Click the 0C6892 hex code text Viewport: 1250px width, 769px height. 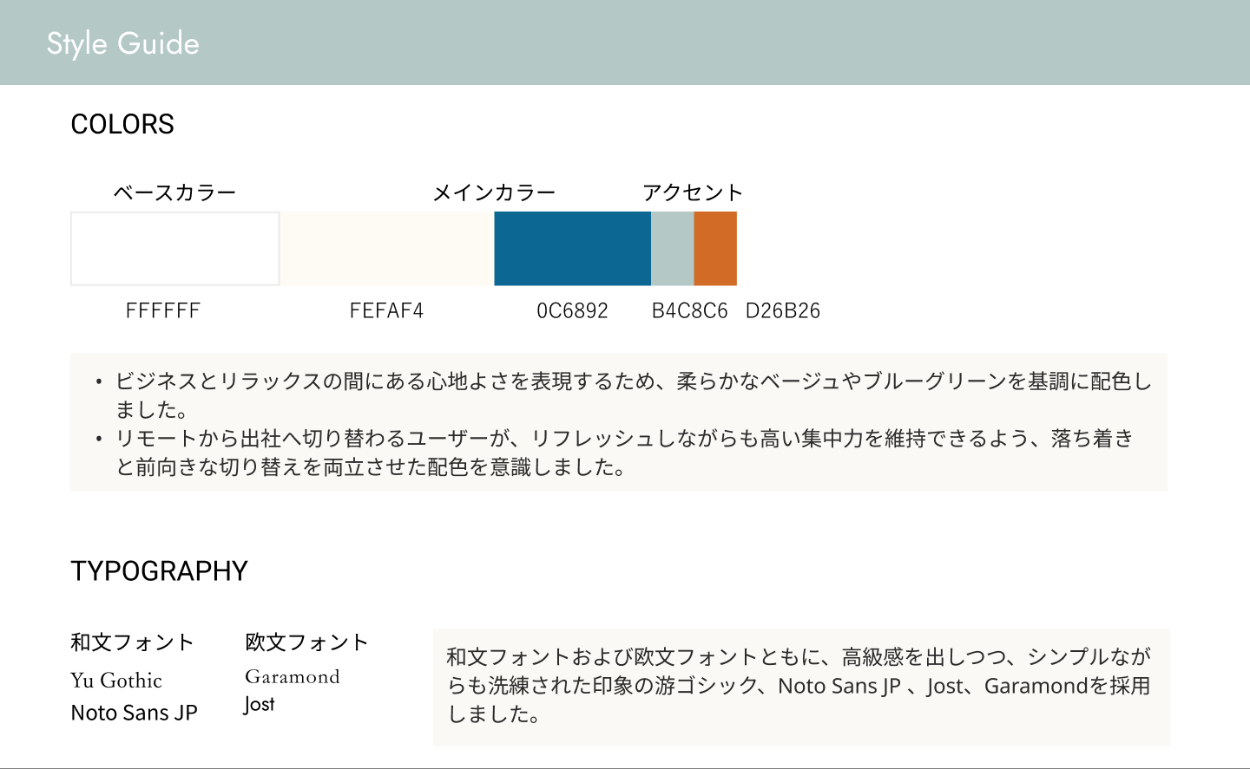click(x=572, y=311)
